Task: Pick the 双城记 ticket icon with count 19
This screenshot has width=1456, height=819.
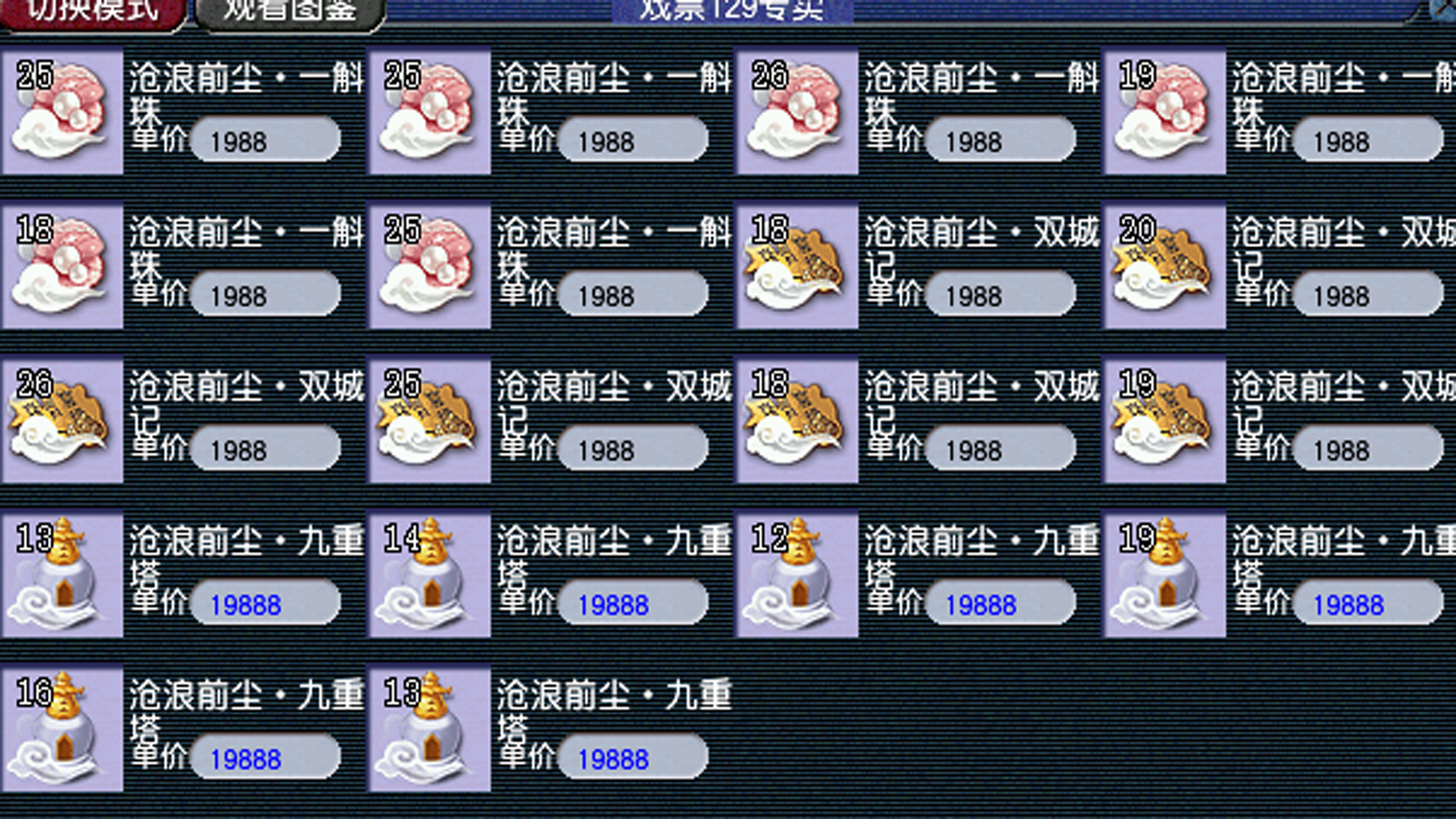Action: [x=1165, y=420]
